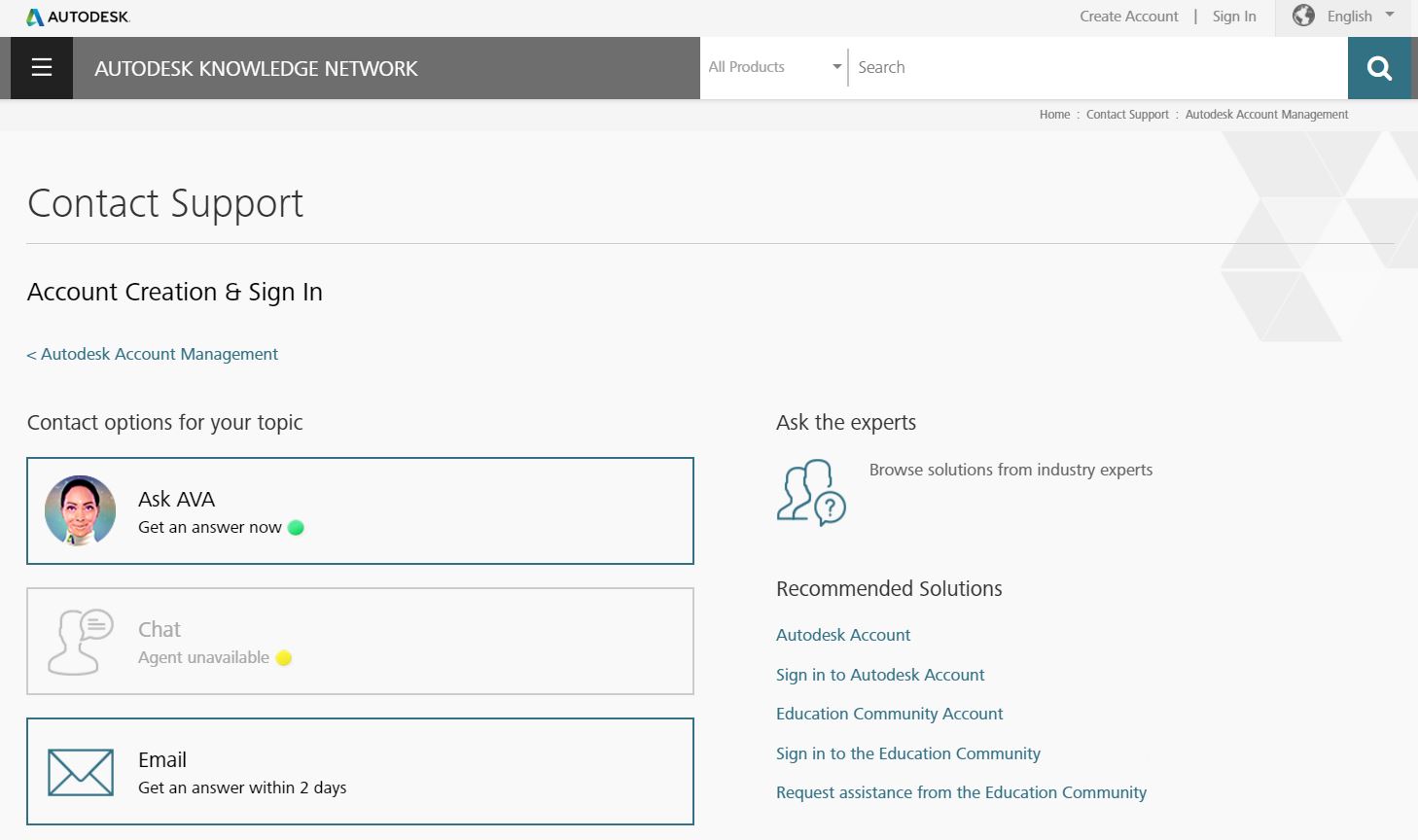The height and width of the screenshot is (840, 1418).
Task: Open the Sign in to Autodesk Account solution
Action: click(880, 675)
